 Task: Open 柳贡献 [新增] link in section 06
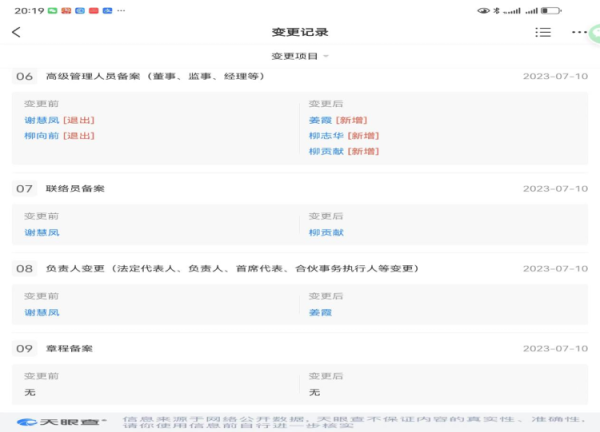pyautogui.click(x=343, y=152)
